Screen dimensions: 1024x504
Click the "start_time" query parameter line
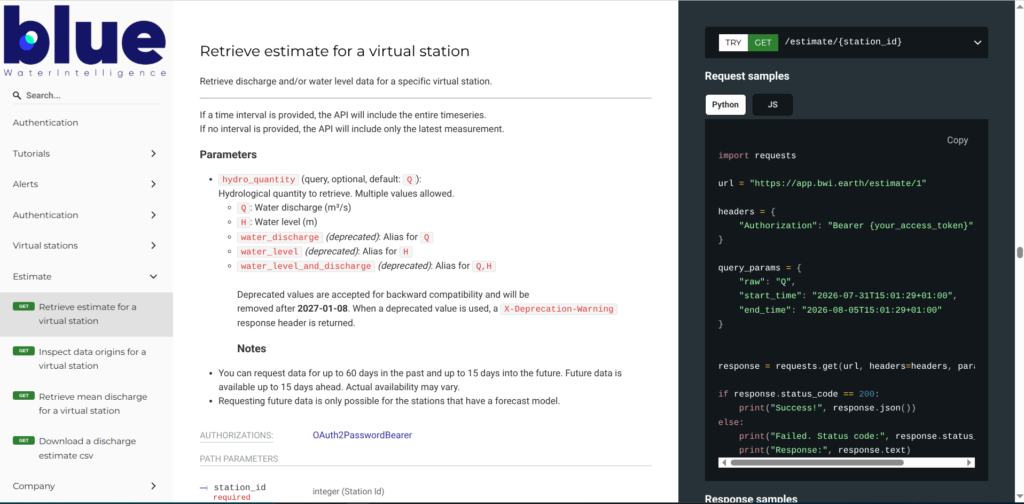click(x=848, y=296)
